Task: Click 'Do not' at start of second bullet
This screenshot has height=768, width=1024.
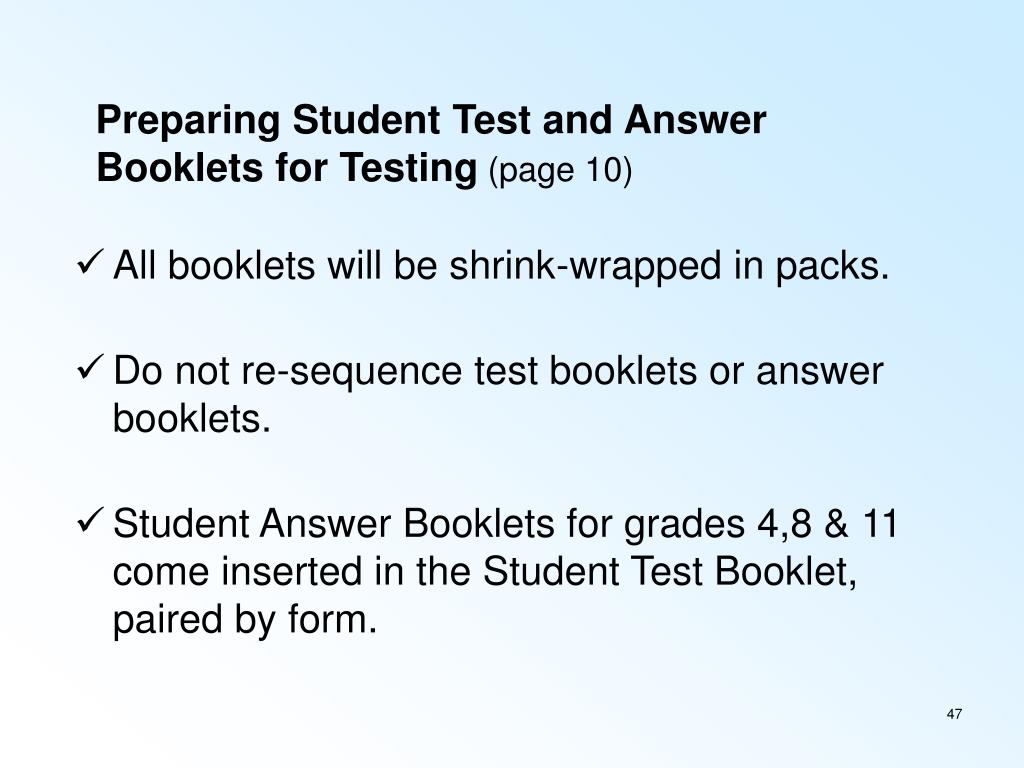Action: coord(171,370)
